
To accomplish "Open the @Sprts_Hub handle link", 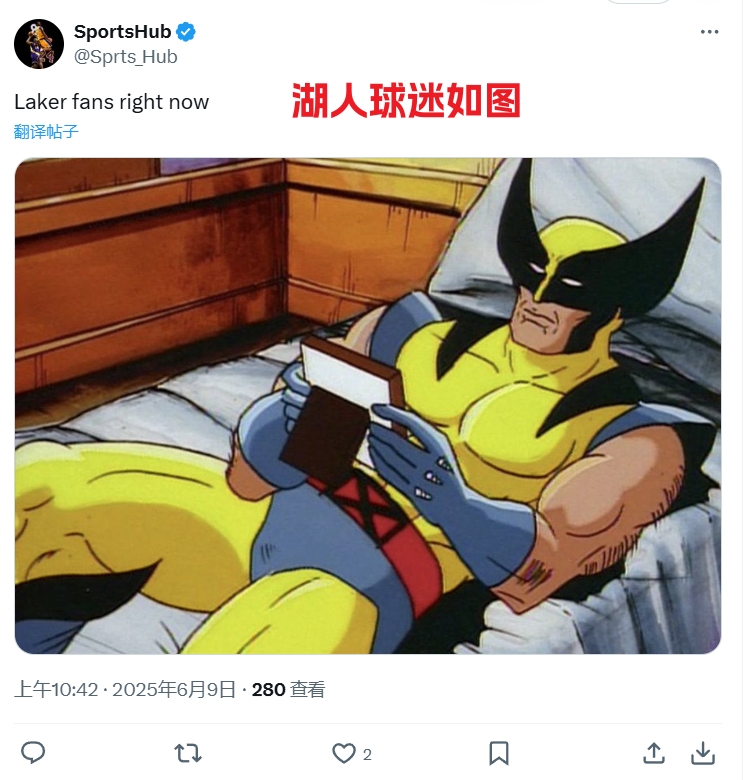I will point(125,57).
